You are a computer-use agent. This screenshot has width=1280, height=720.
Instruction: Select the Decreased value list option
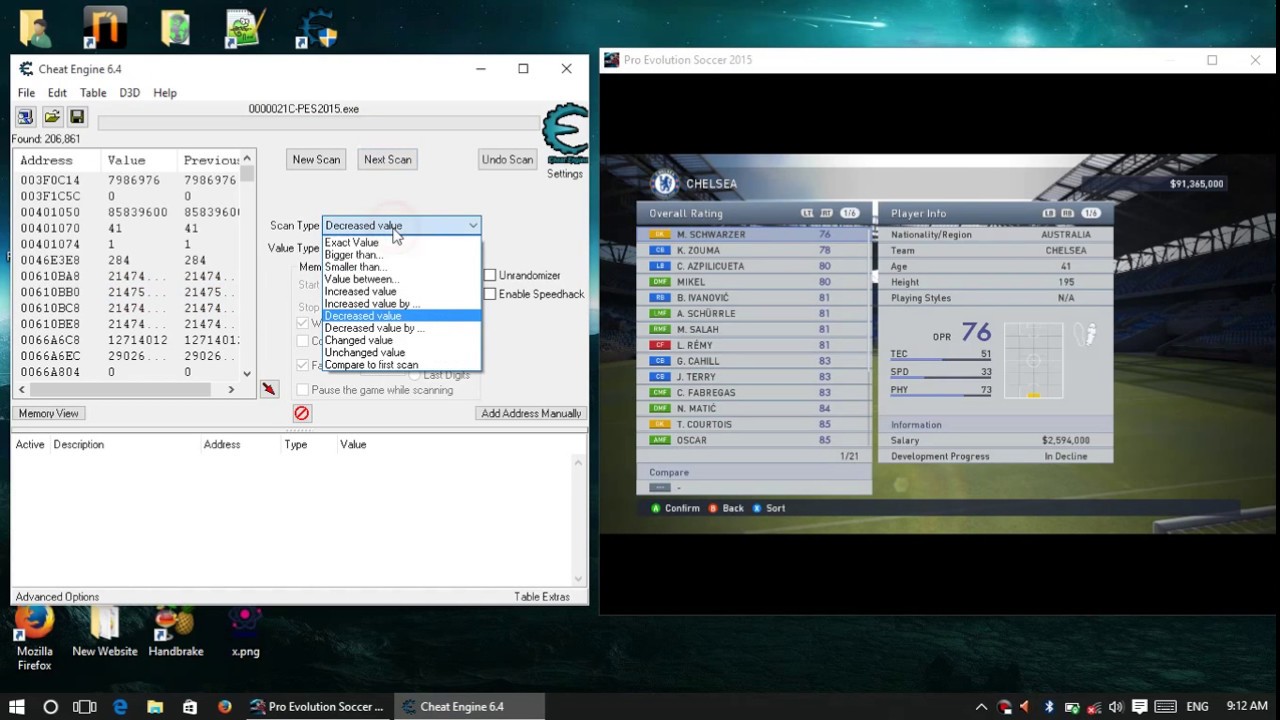tap(401, 316)
